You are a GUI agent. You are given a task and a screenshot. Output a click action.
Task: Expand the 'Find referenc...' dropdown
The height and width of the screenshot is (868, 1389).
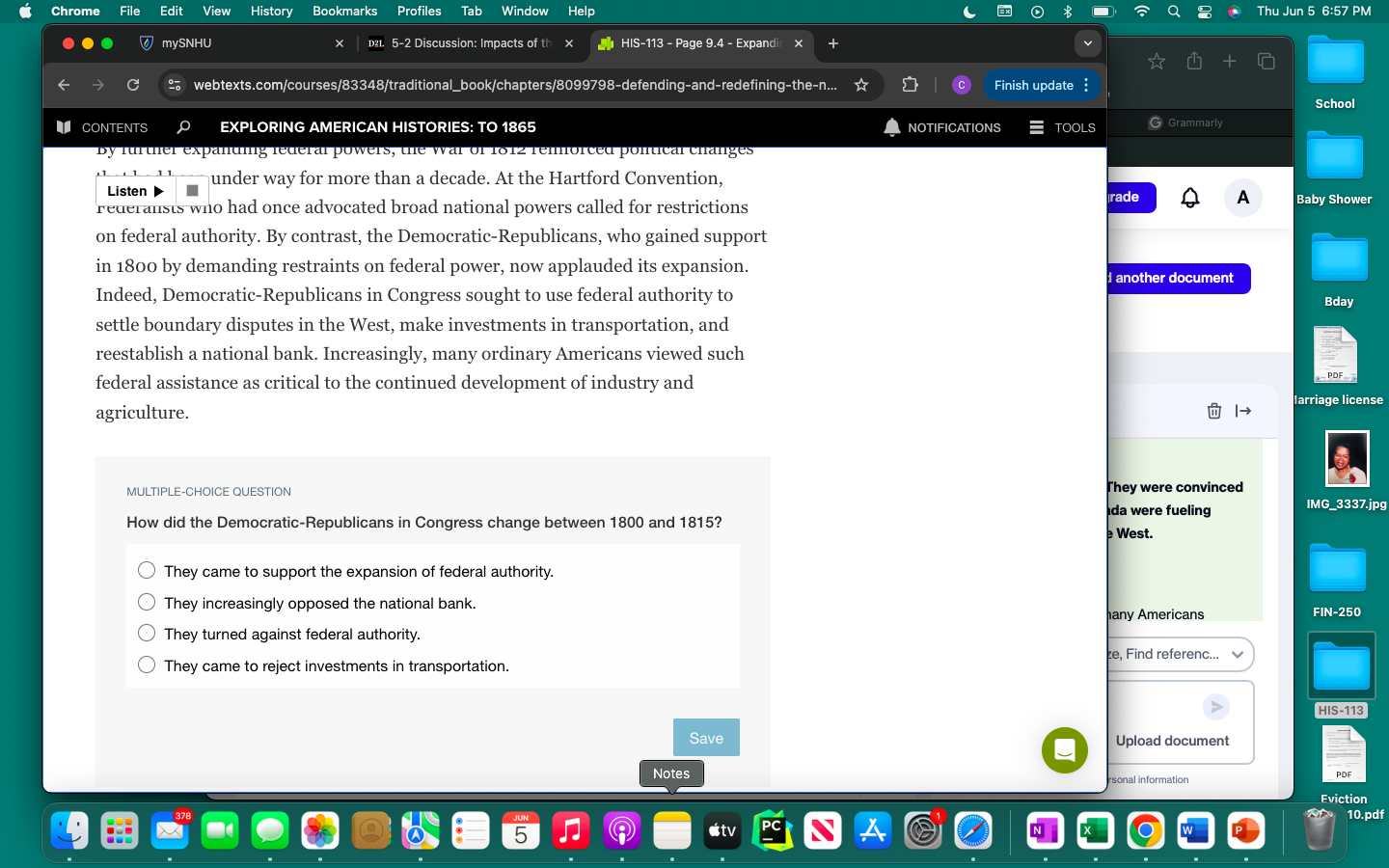1238,654
